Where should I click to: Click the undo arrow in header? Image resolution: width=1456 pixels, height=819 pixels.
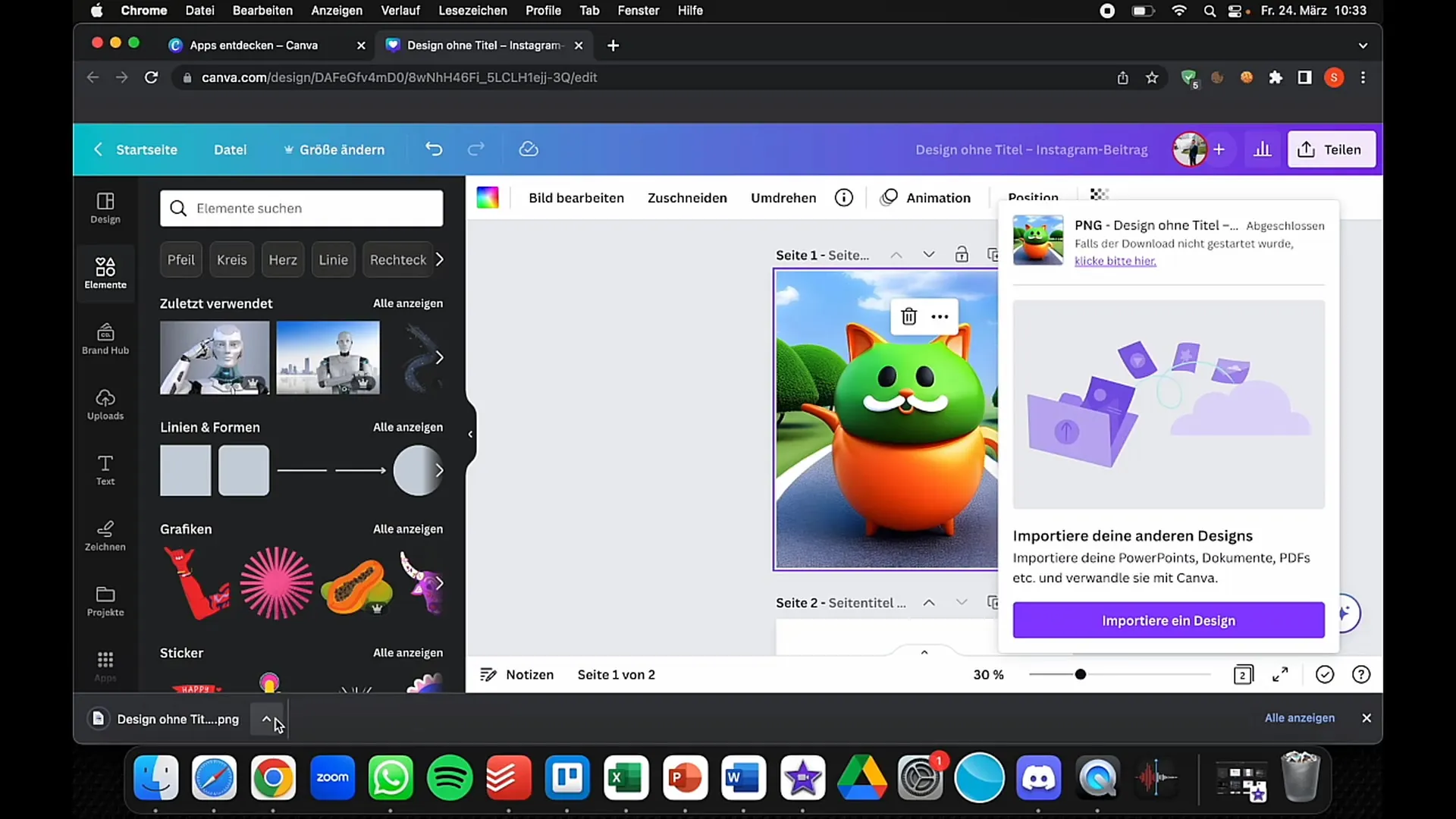(x=434, y=149)
